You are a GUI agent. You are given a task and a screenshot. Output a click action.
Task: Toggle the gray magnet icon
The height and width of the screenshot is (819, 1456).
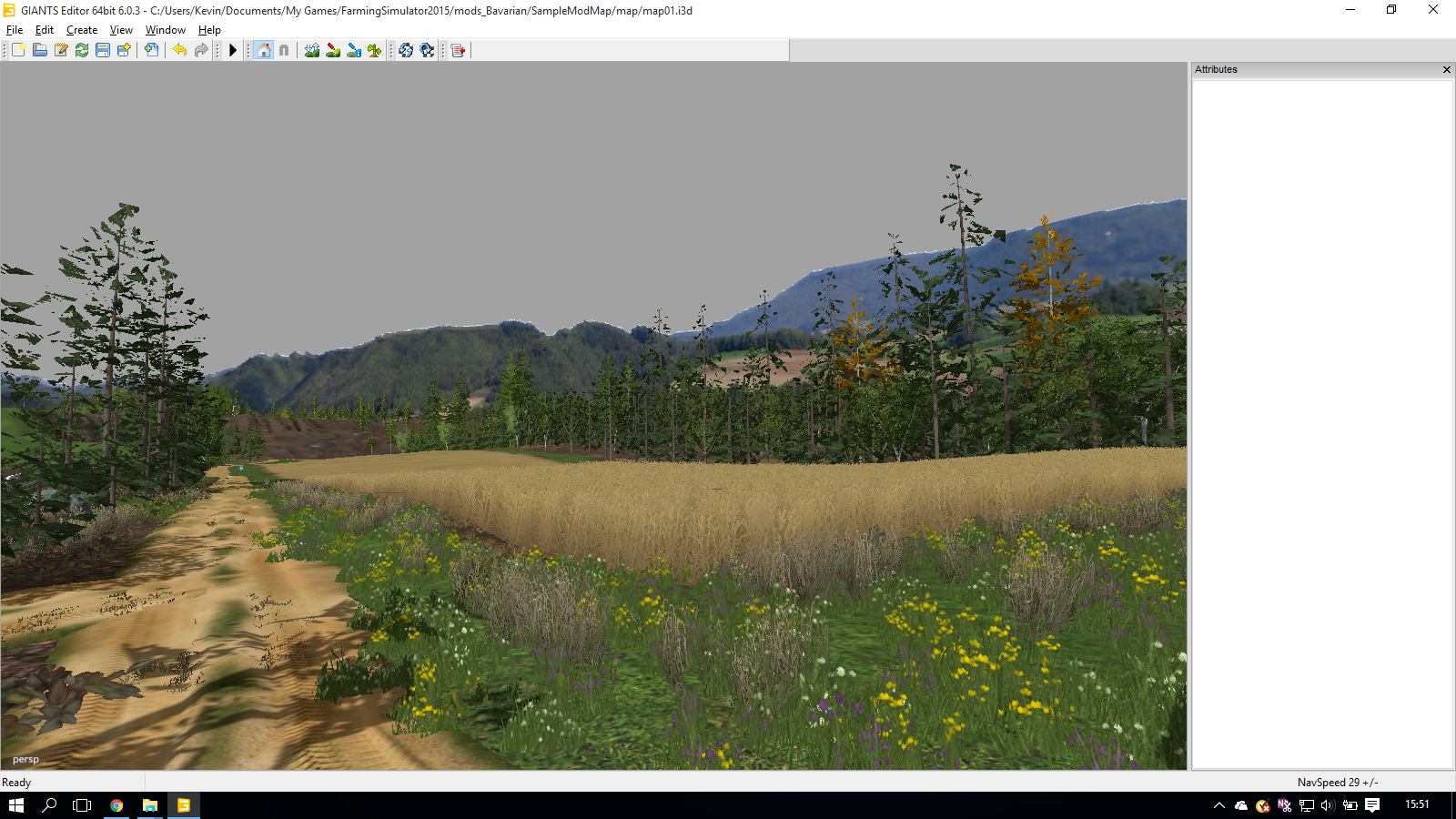click(x=284, y=50)
